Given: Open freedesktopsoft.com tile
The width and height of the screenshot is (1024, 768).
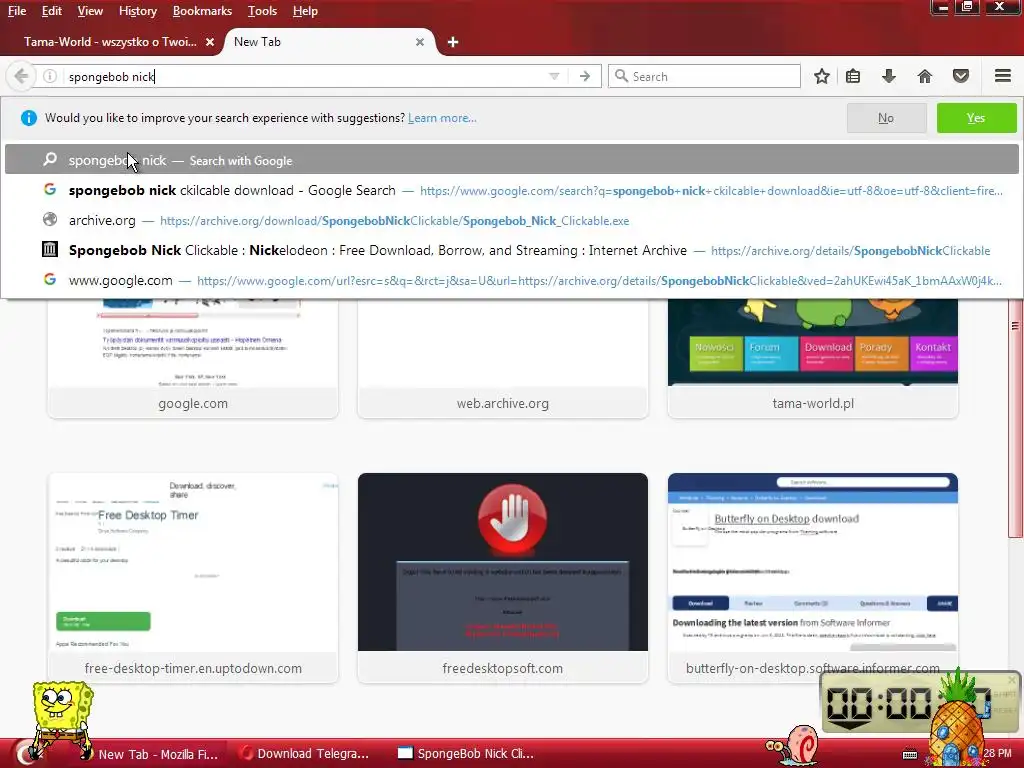Looking at the screenshot, I should (503, 578).
